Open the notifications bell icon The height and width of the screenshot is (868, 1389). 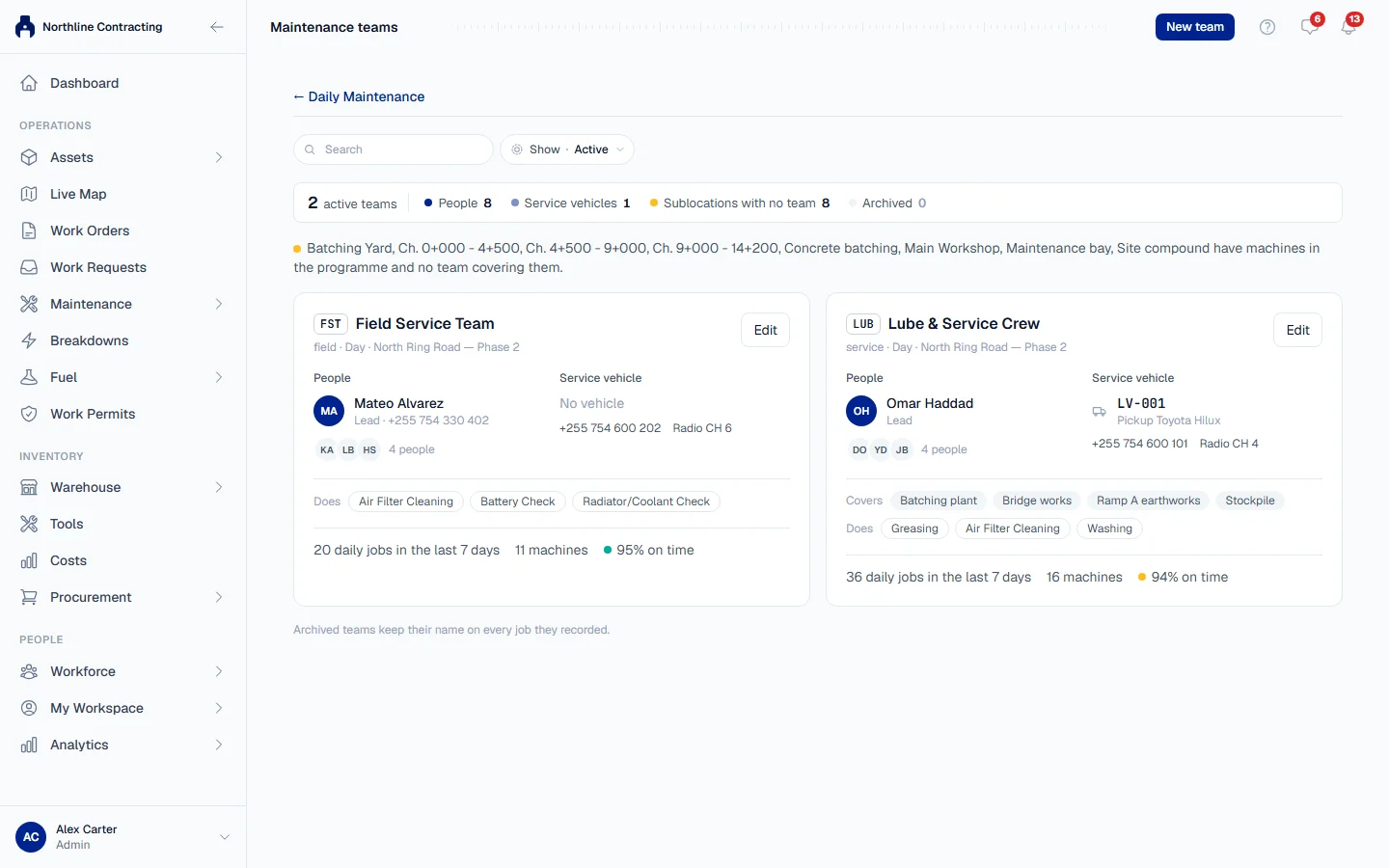tap(1348, 27)
